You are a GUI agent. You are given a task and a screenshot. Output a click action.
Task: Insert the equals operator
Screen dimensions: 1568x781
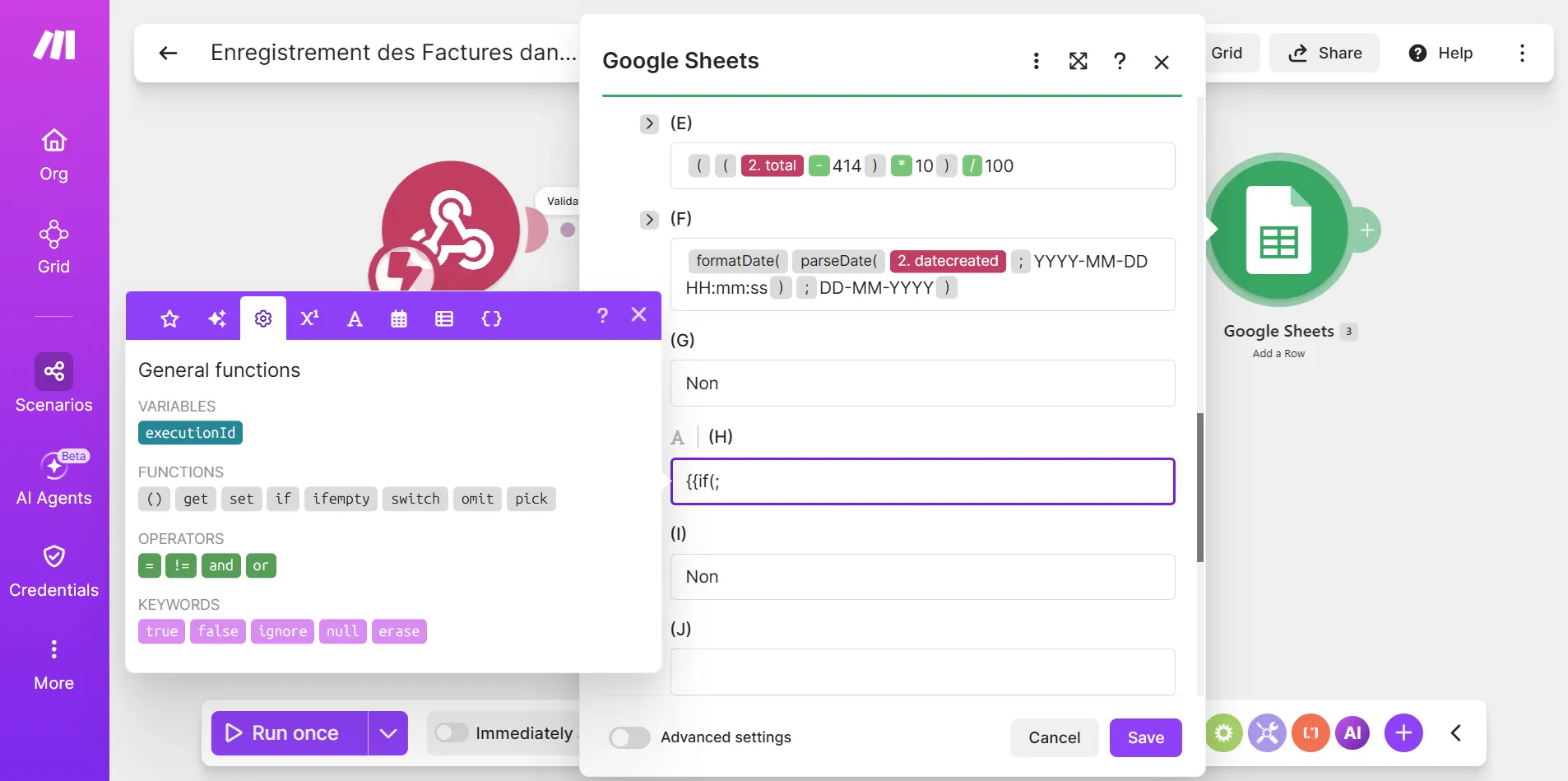tap(150, 565)
